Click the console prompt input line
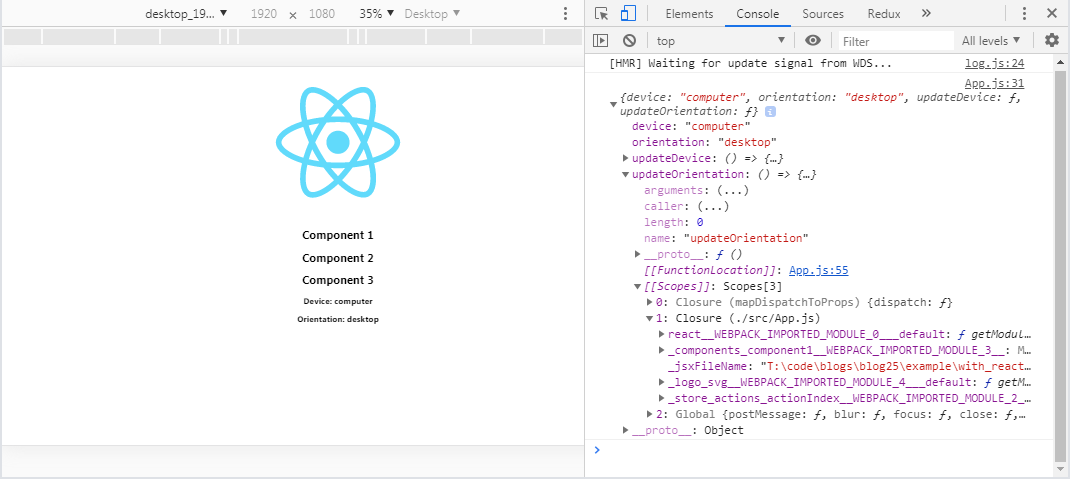 click(x=819, y=450)
